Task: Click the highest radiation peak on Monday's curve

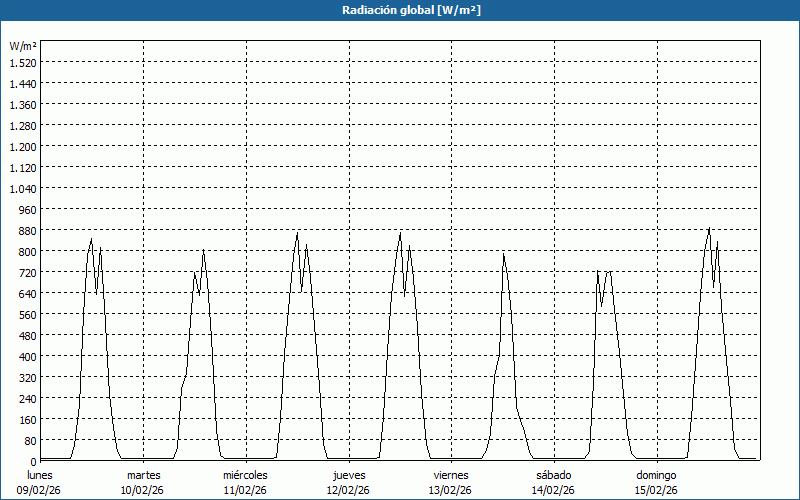Action: 91,239
